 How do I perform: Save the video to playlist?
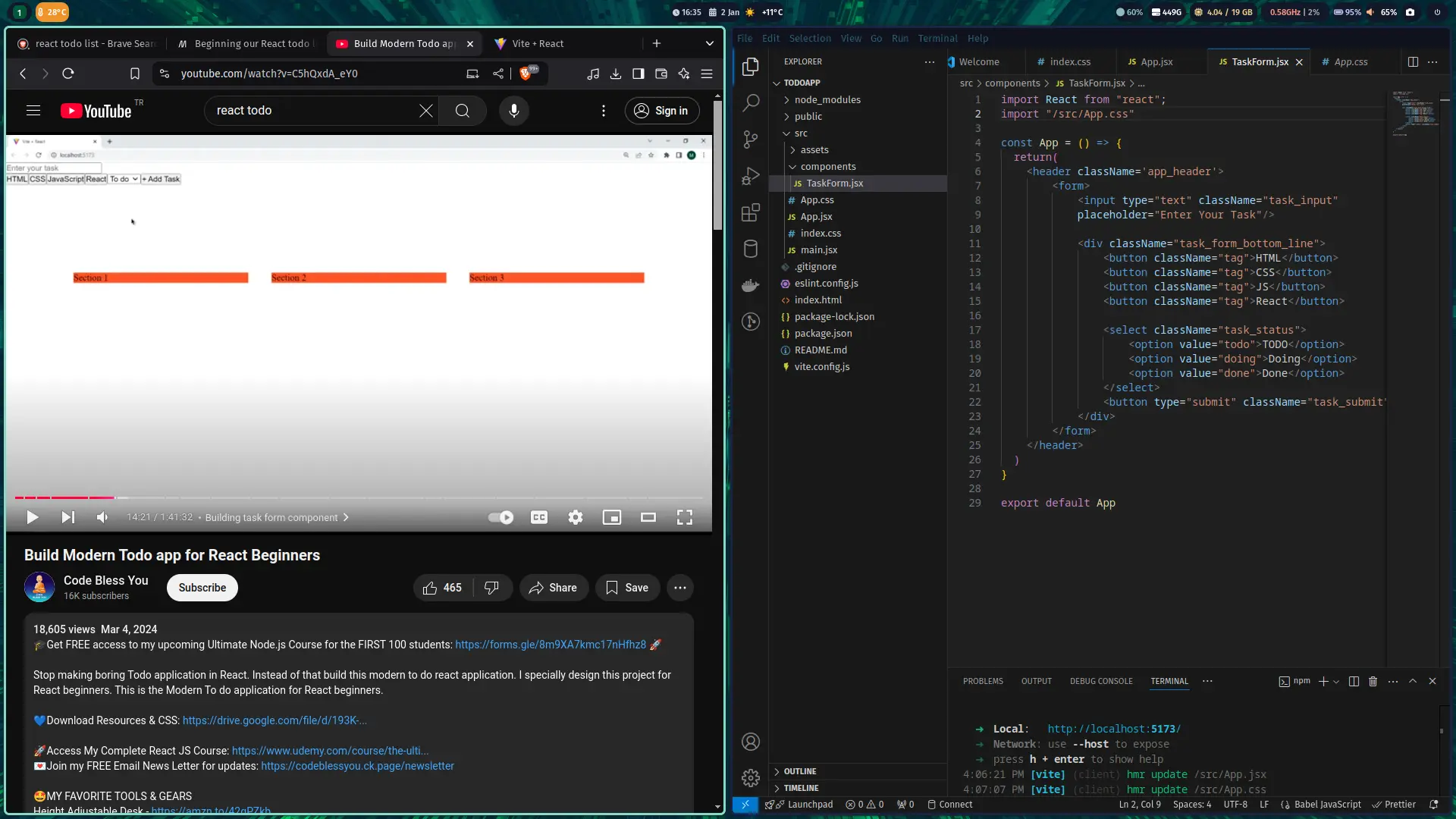tap(627, 588)
